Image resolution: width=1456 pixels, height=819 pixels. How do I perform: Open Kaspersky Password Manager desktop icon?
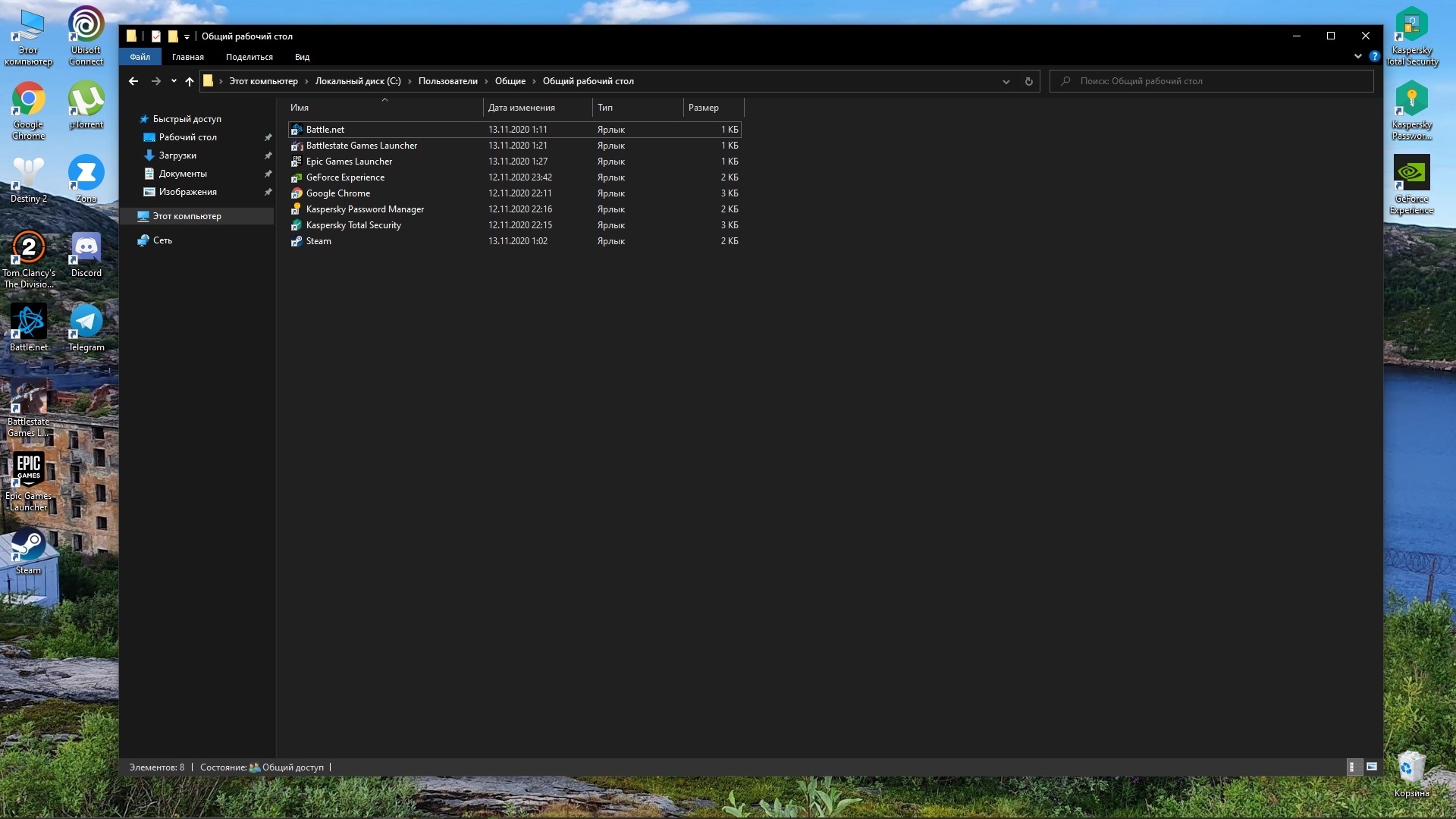(x=1411, y=110)
